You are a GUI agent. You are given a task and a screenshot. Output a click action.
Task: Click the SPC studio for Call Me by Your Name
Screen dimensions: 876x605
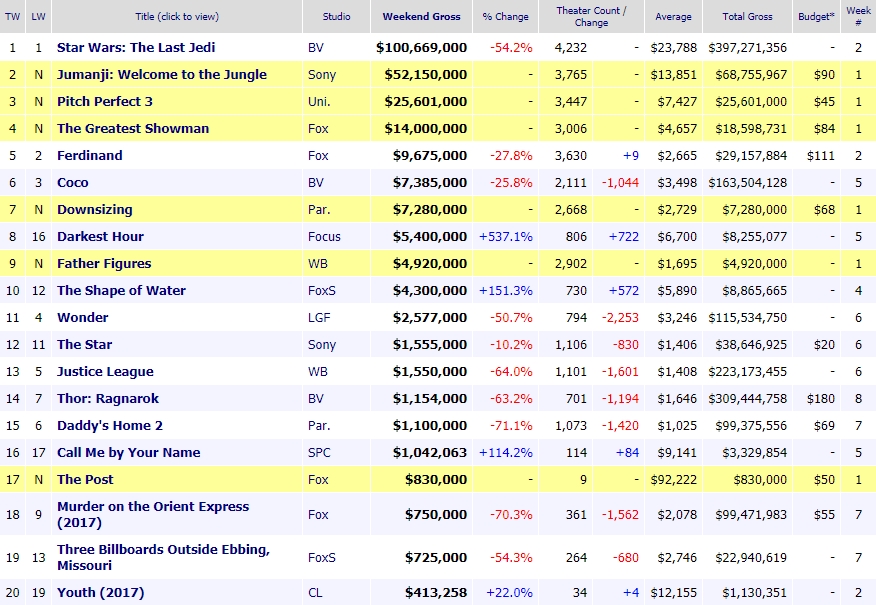click(x=319, y=452)
